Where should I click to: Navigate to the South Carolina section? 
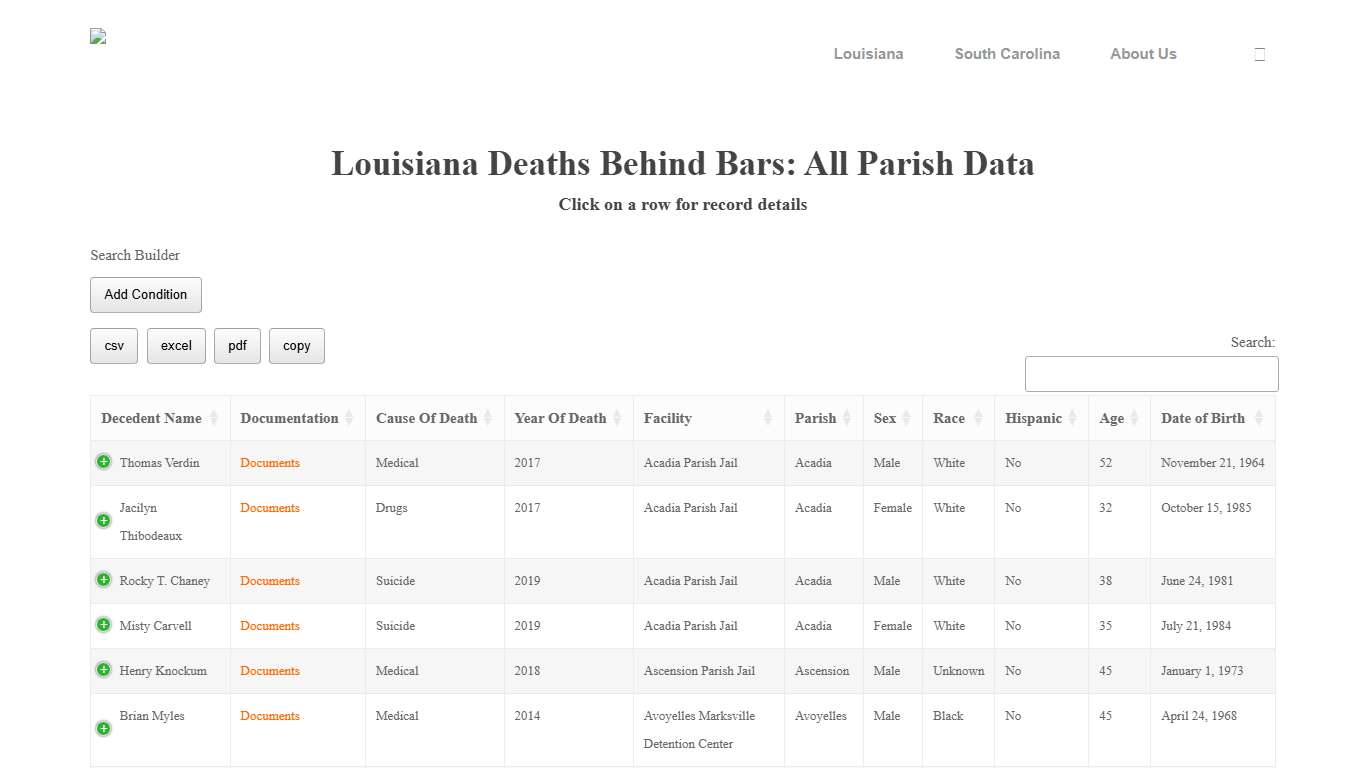pyautogui.click(x=1007, y=54)
